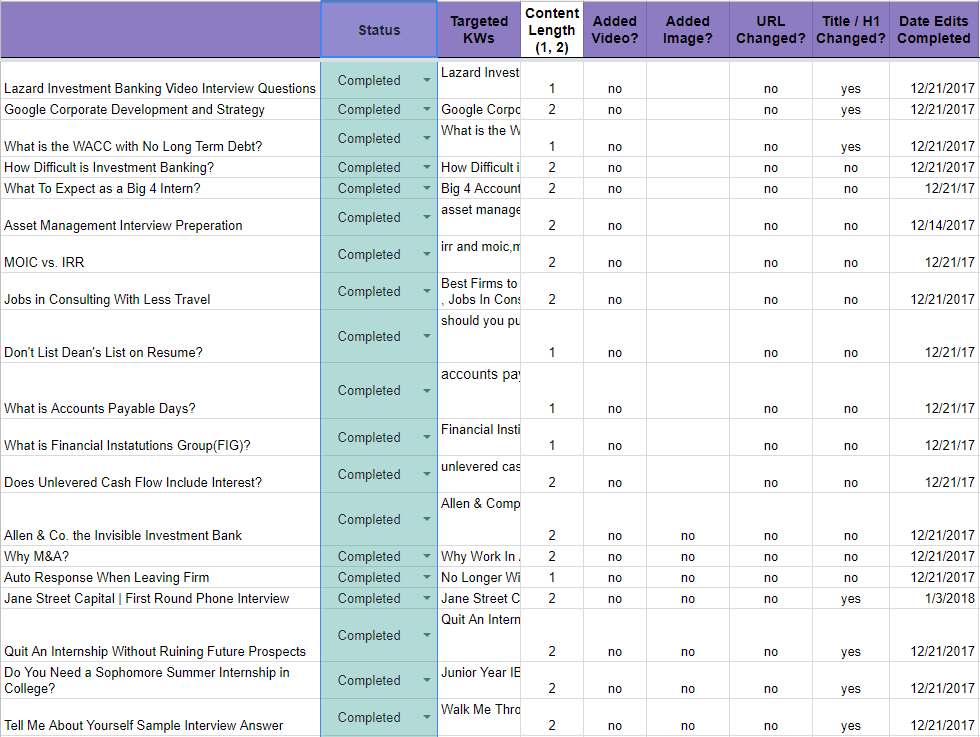Click the yes cell for Google Corporate Development Title/H1
The width and height of the screenshot is (980, 737).
pos(850,109)
